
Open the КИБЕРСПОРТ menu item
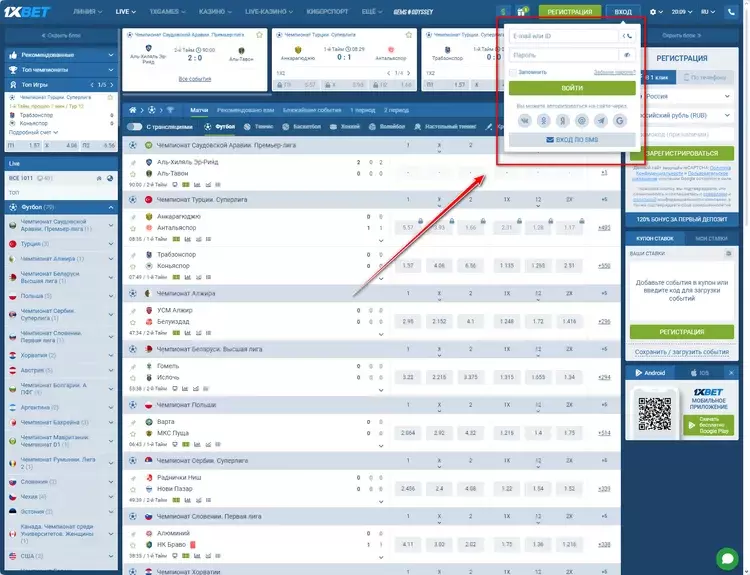pyautogui.click(x=327, y=11)
